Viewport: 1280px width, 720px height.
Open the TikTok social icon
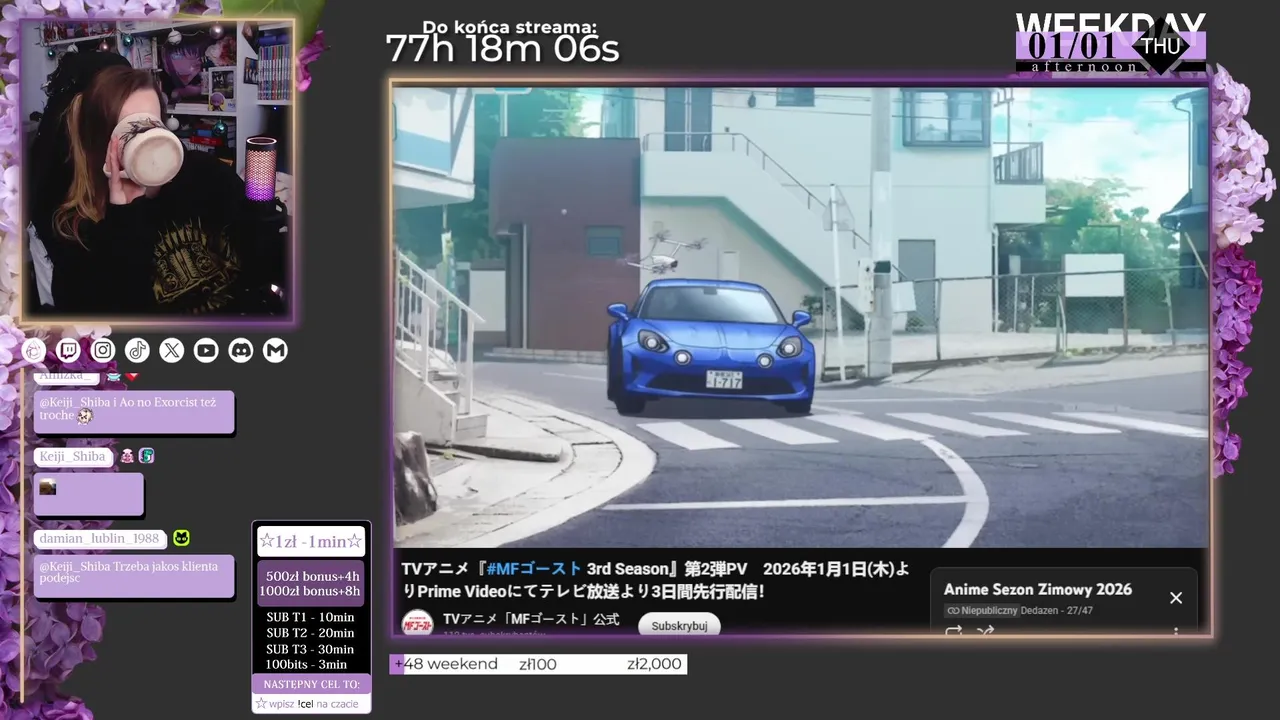(x=137, y=350)
